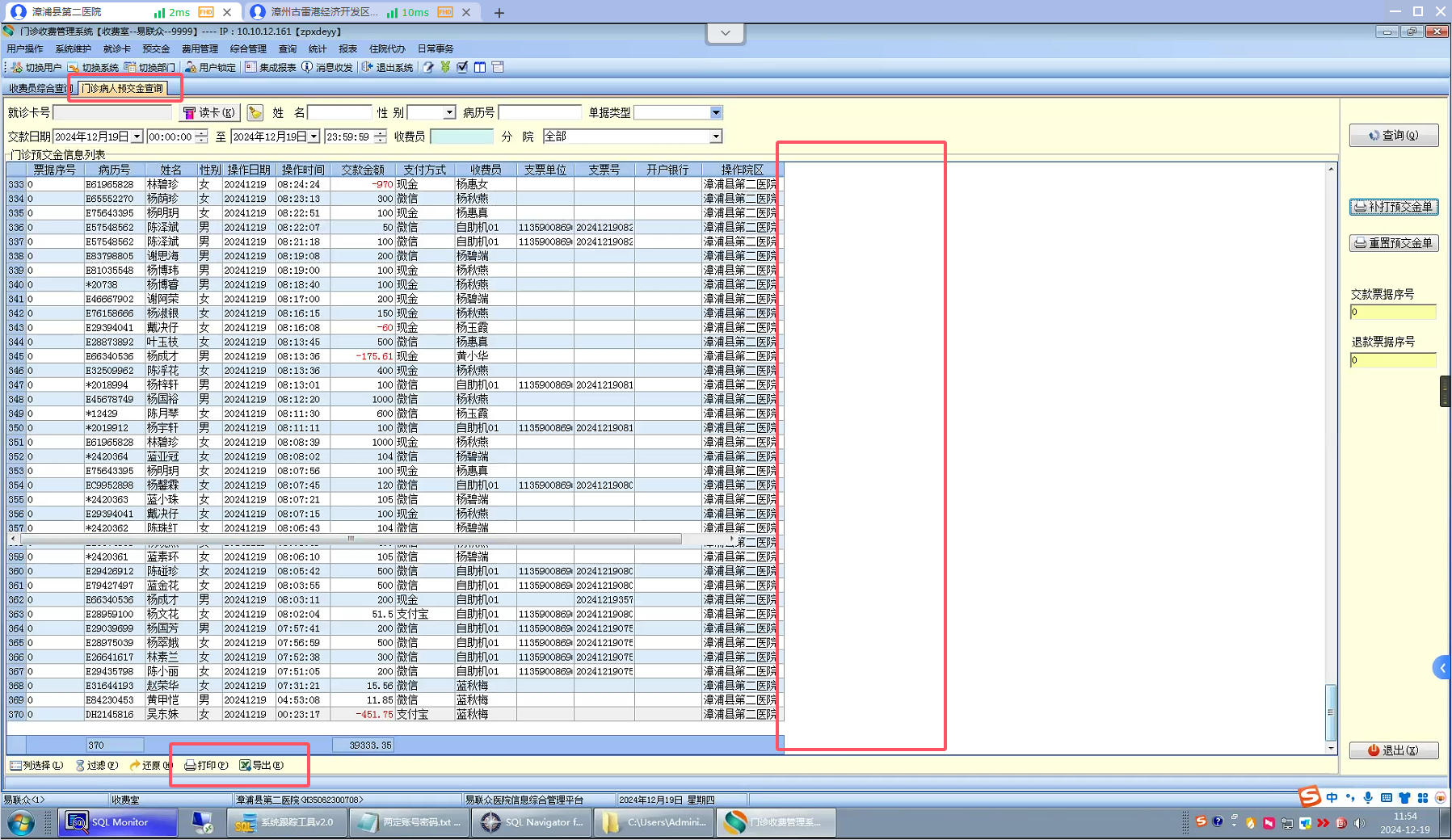Open the 用户操作 menu
The image size is (1452, 840).
pyautogui.click(x=25, y=49)
